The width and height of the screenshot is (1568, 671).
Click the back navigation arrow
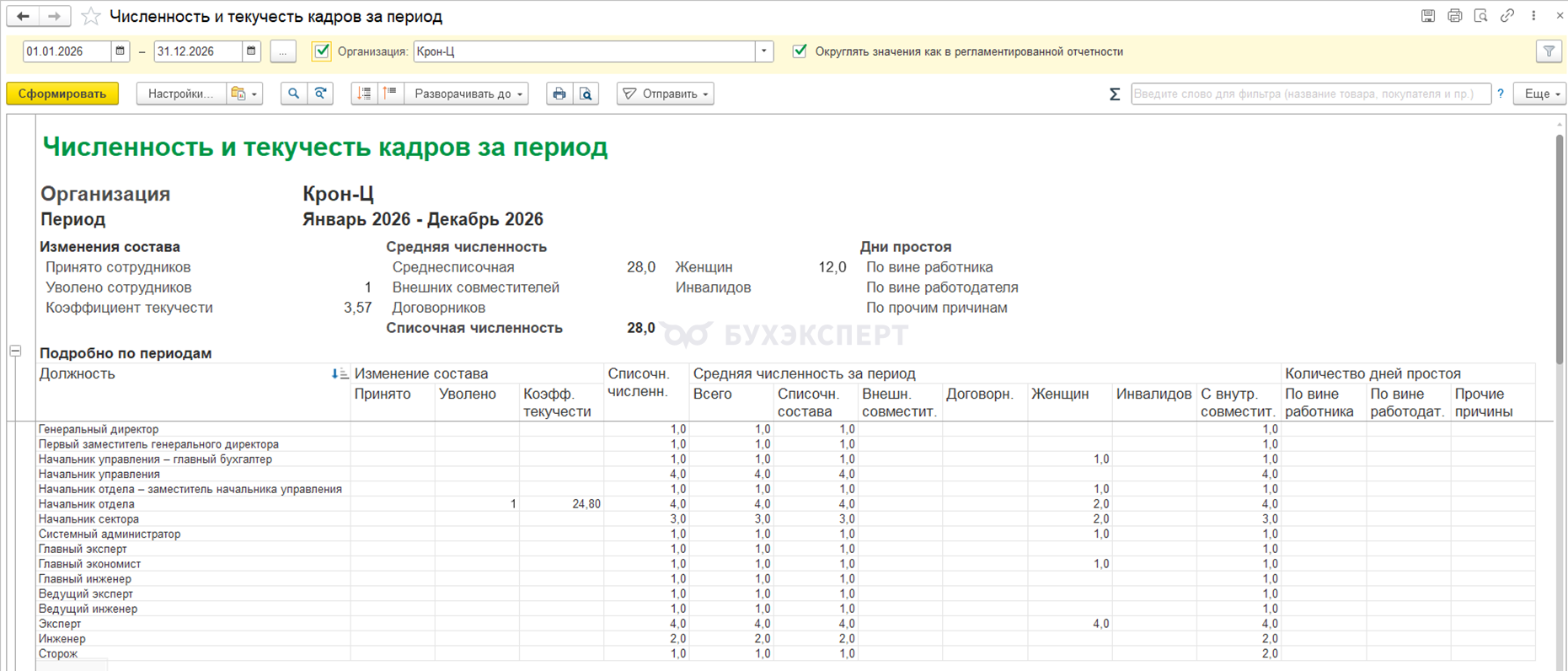[x=23, y=16]
